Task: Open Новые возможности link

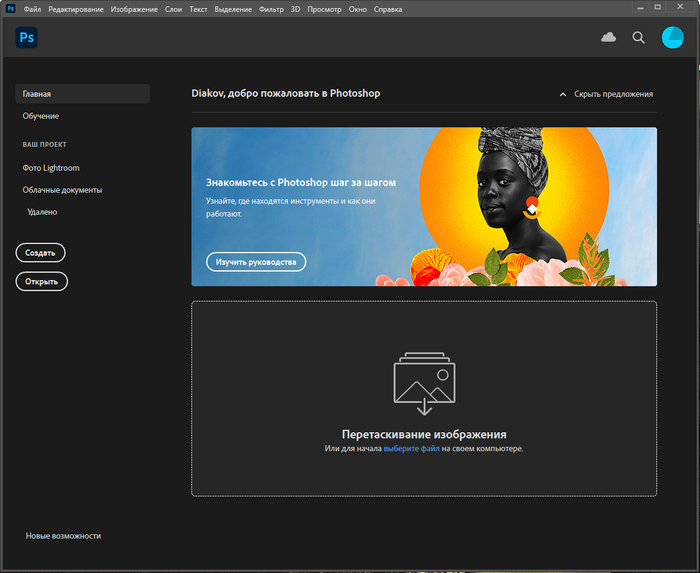Action: click(x=63, y=536)
